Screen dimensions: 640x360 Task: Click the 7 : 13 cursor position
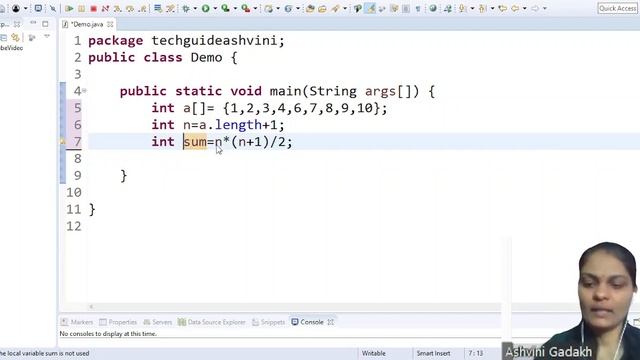[x=476, y=353]
